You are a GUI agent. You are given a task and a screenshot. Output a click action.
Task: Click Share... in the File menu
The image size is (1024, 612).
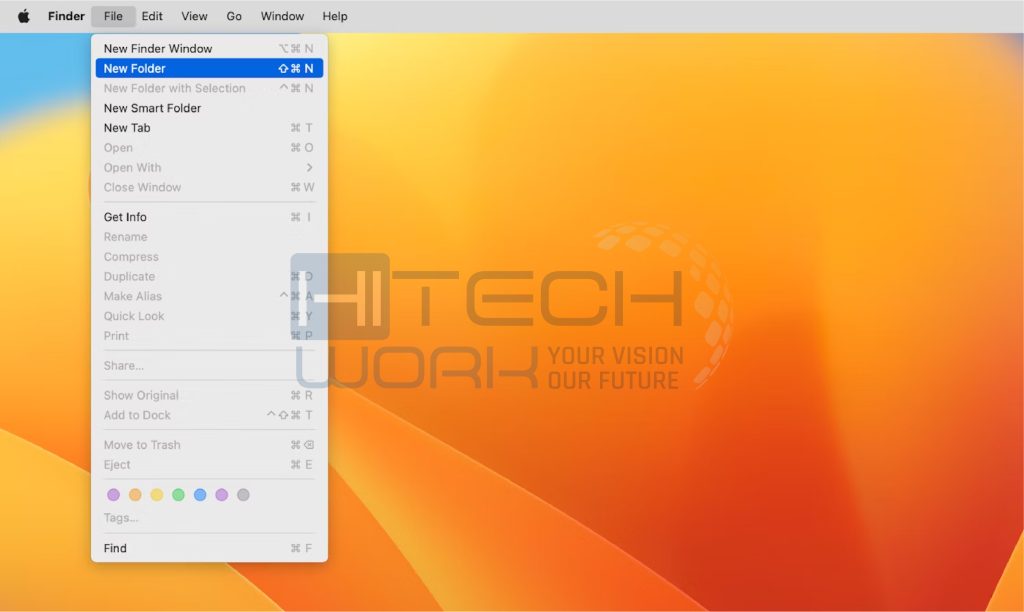click(x=209, y=366)
